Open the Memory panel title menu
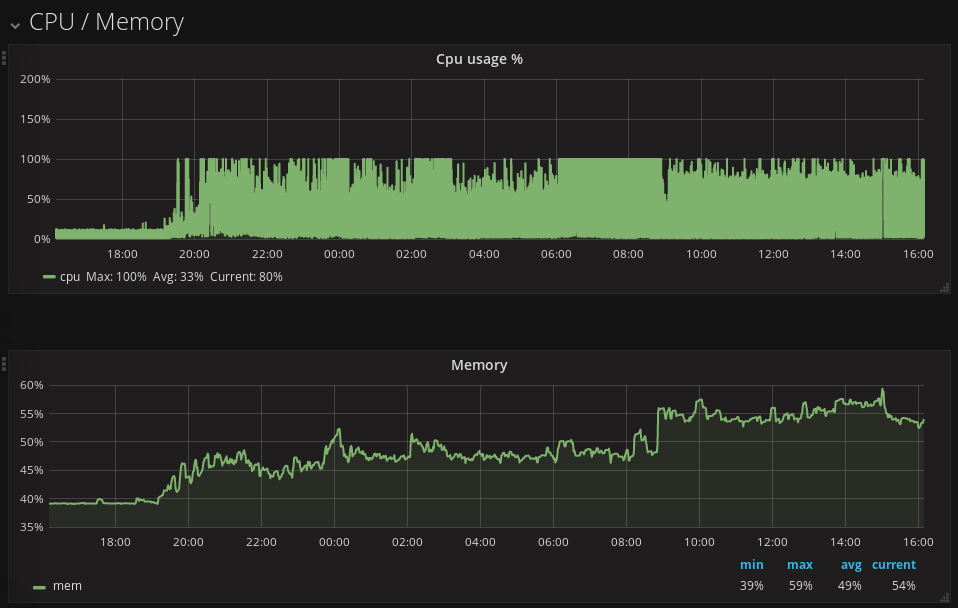This screenshot has height=608, width=958. click(479, 365)
